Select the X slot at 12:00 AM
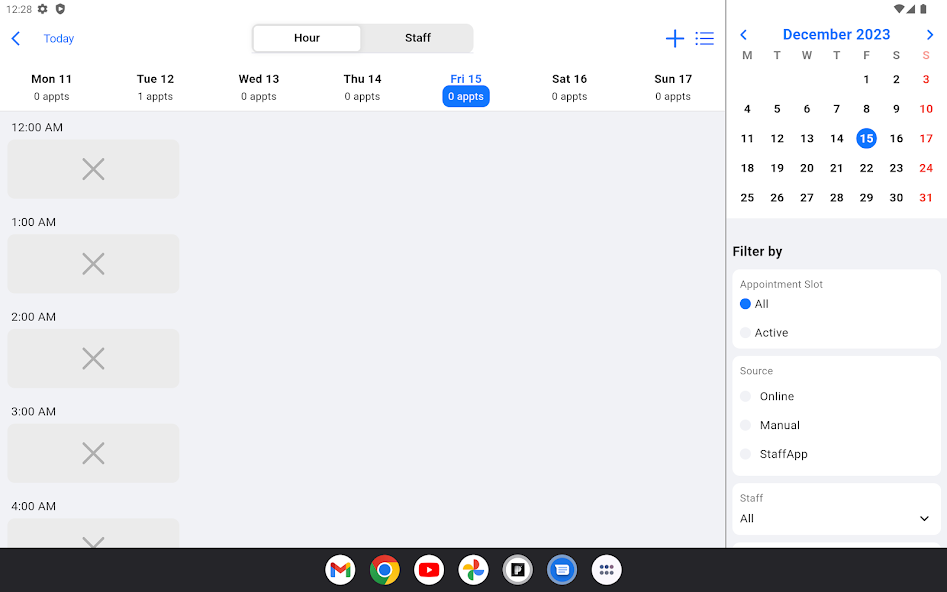 [93, 169]
